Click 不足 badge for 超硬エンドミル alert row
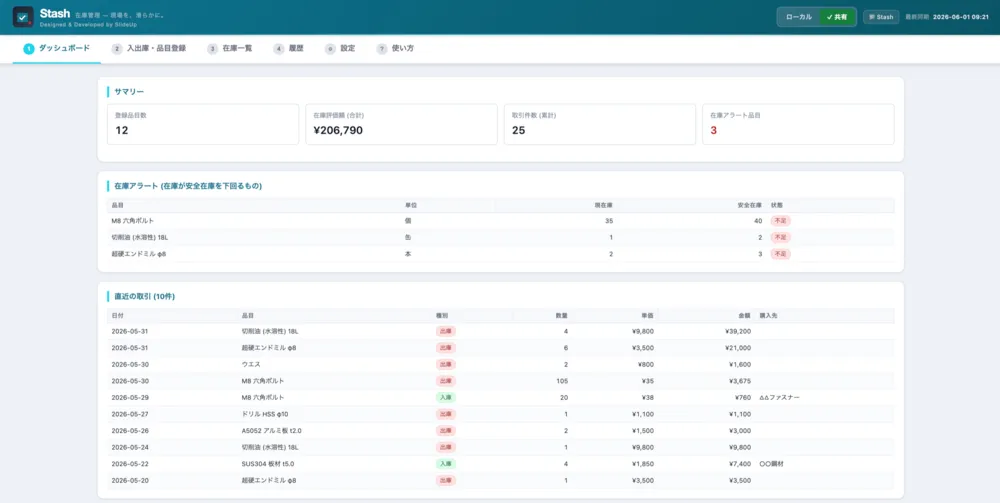The image size is (1000, 503). (781, 254)
